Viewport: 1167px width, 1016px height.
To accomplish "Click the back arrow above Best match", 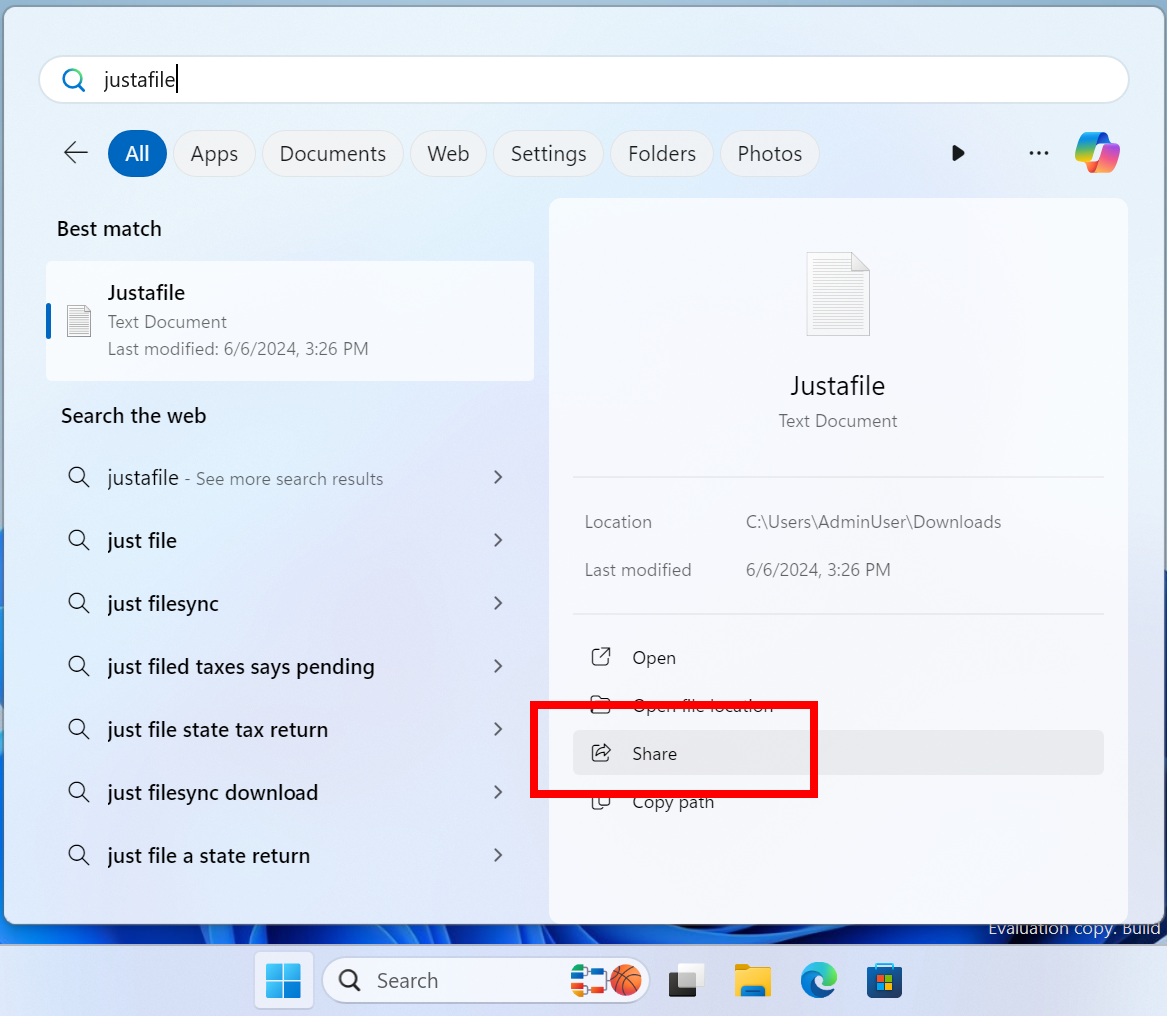I will click(x=75, y=152).
